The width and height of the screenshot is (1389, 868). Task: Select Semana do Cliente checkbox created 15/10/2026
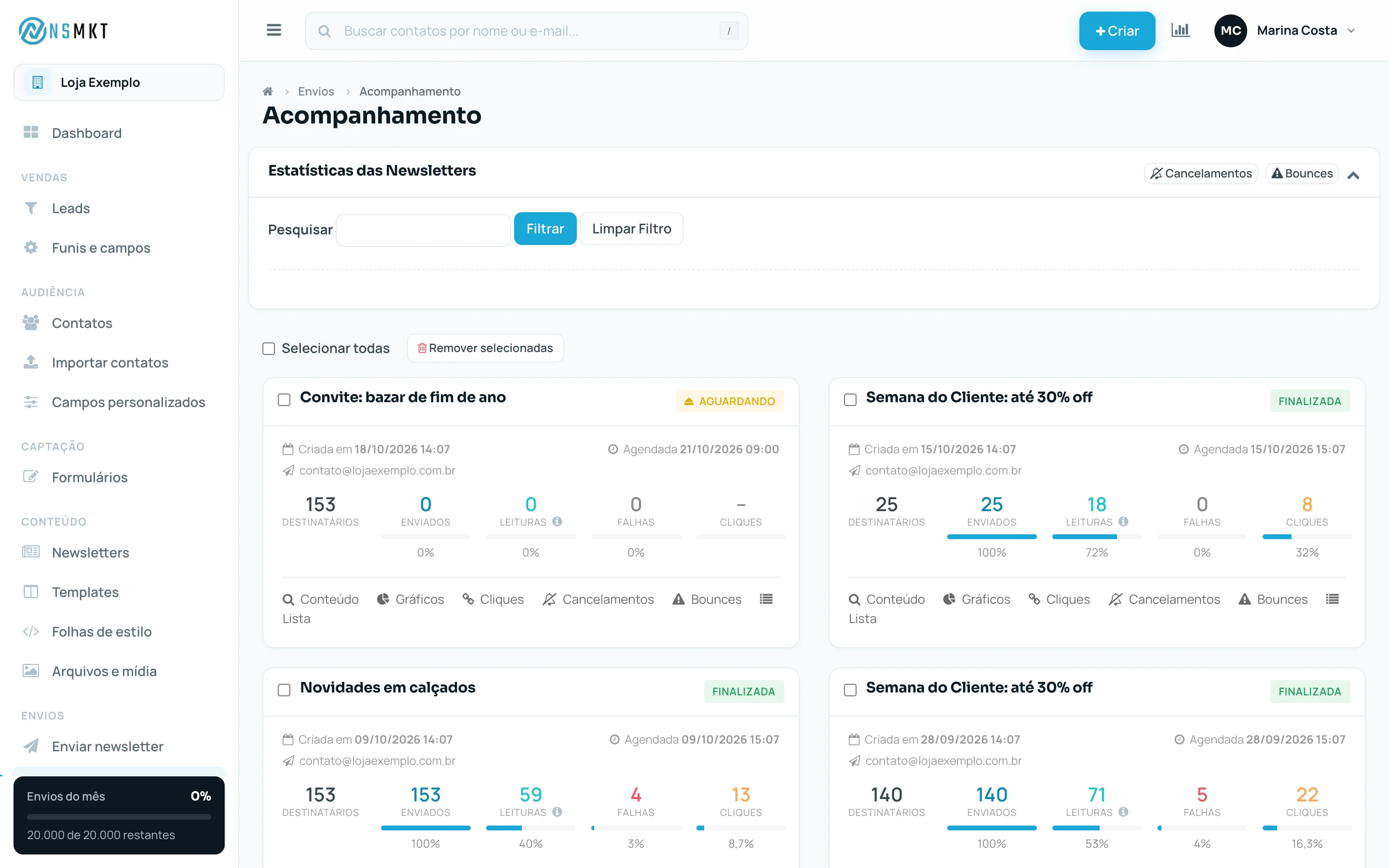[850, 400]
